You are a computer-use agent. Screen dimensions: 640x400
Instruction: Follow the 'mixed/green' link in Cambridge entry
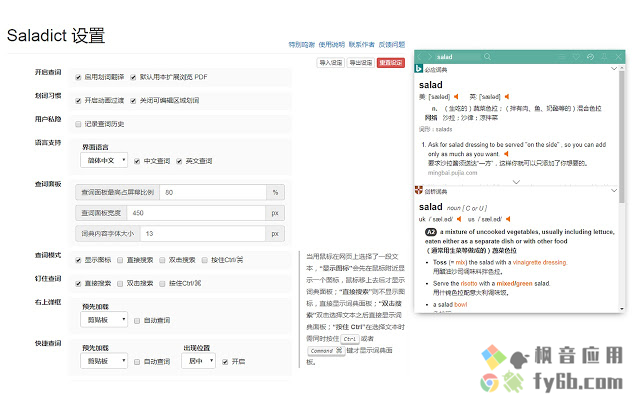point(514,283)
